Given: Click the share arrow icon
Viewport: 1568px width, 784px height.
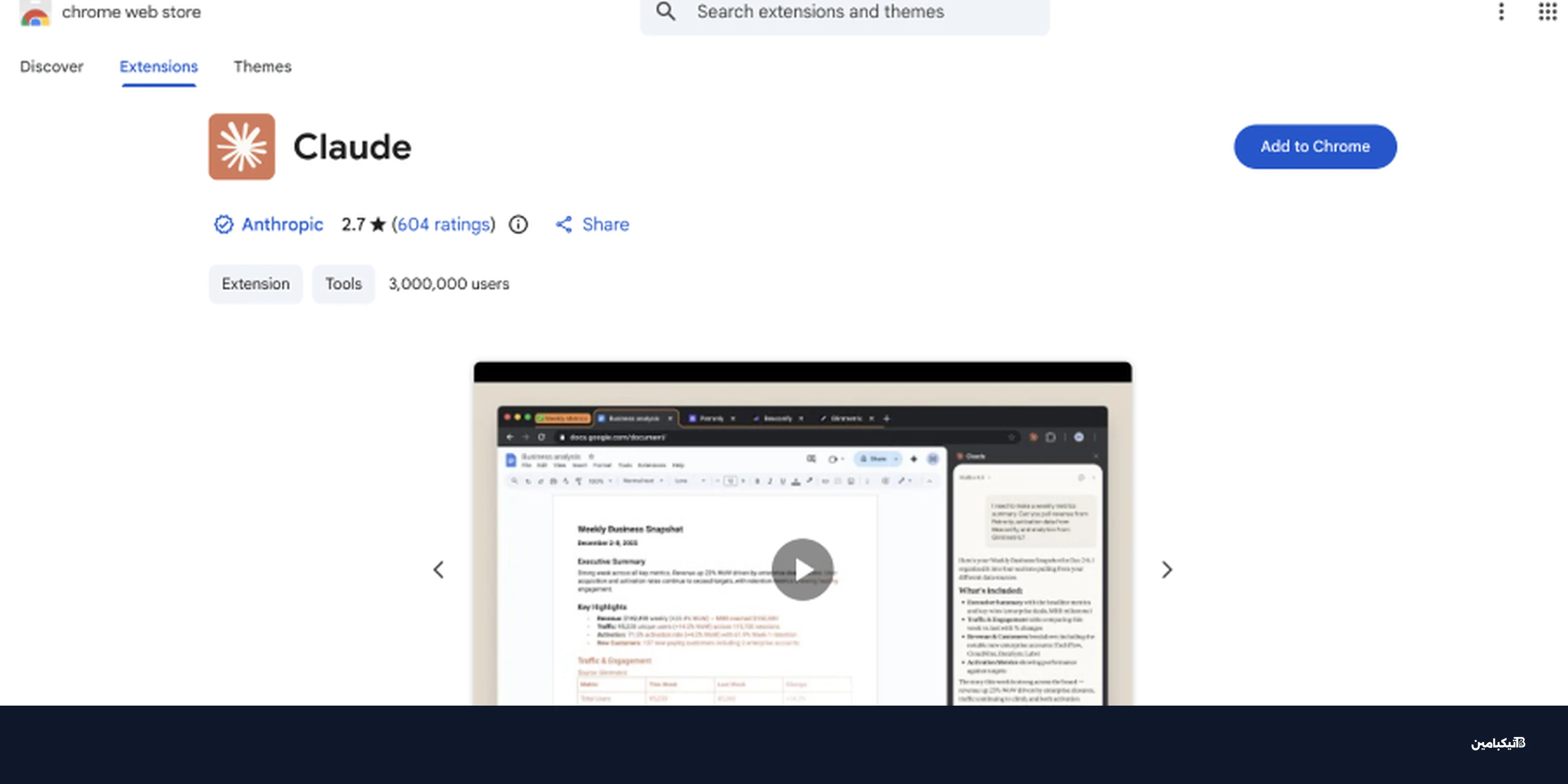Looking at the screenshot, I should pyautogui.click(x=563, y=225).
